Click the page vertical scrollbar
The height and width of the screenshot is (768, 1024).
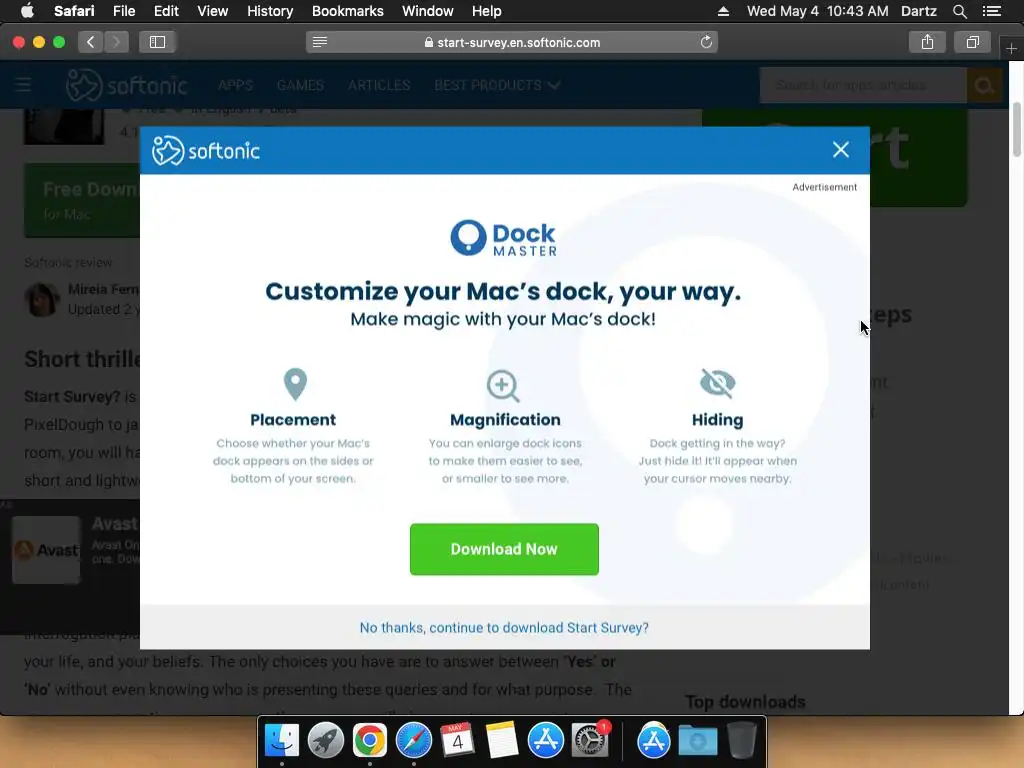pos(1016,130)
